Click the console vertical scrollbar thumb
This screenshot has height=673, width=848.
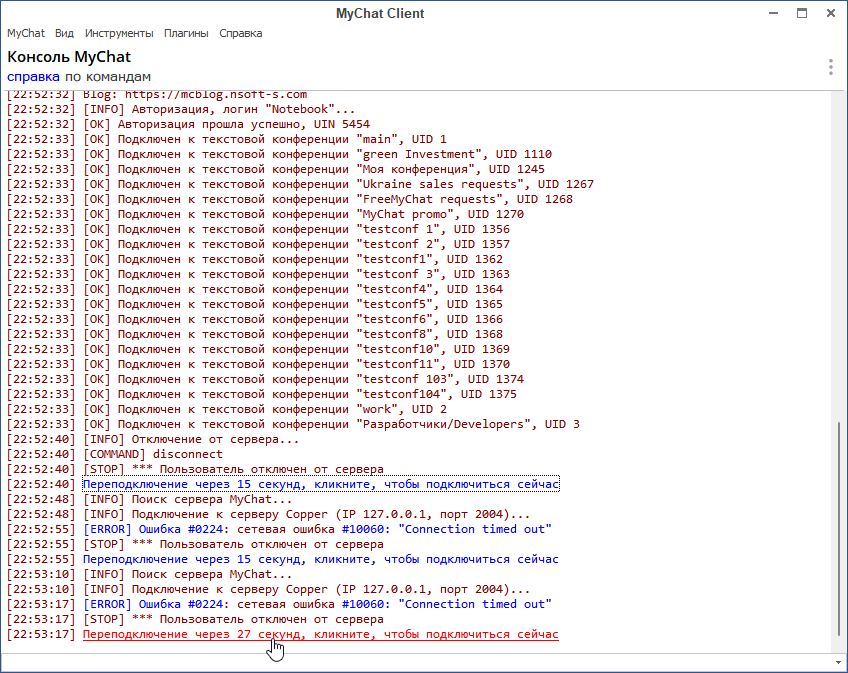click(x=839, y=529)
